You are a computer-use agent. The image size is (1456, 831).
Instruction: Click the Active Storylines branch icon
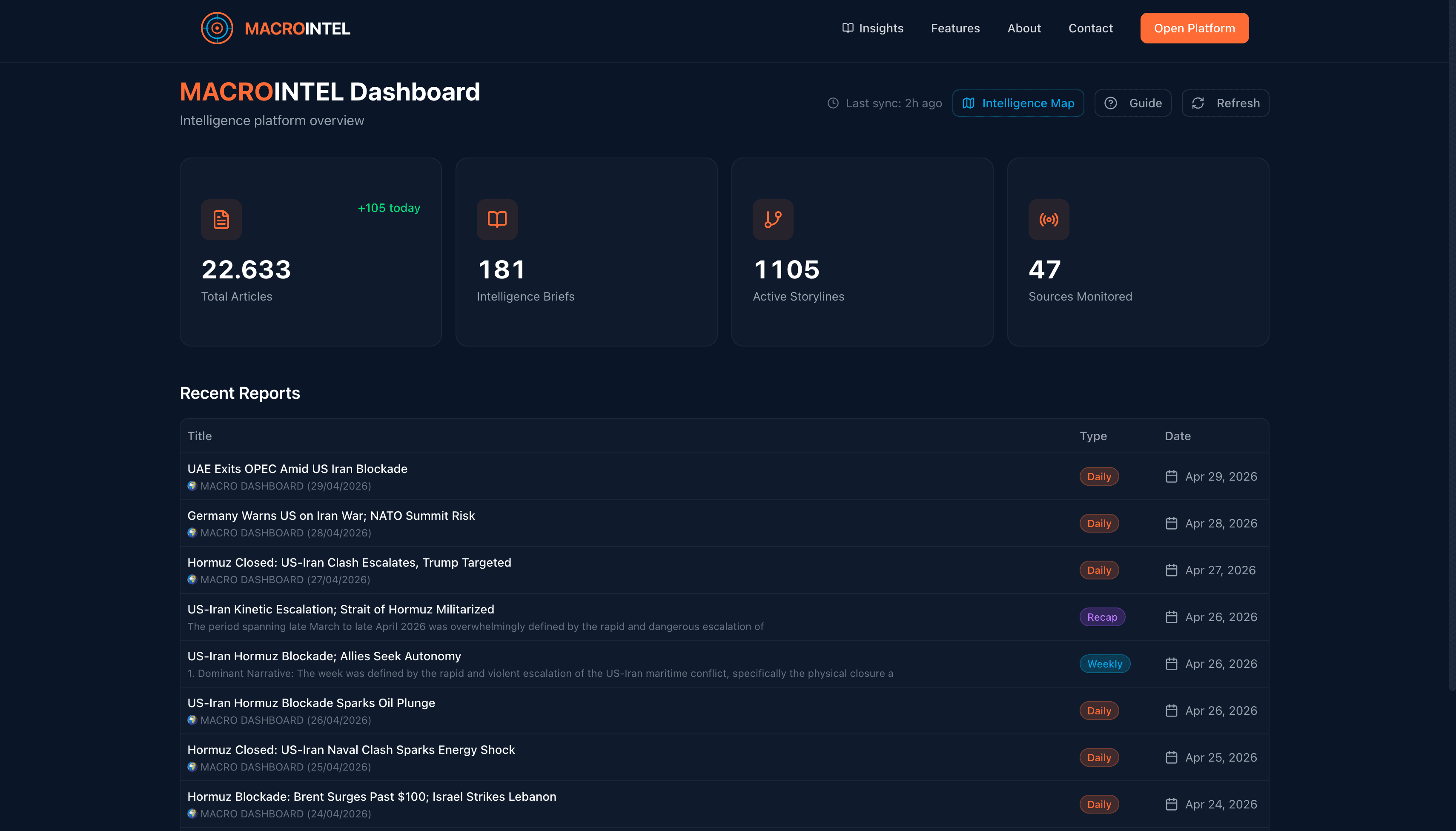pos(773,219)
